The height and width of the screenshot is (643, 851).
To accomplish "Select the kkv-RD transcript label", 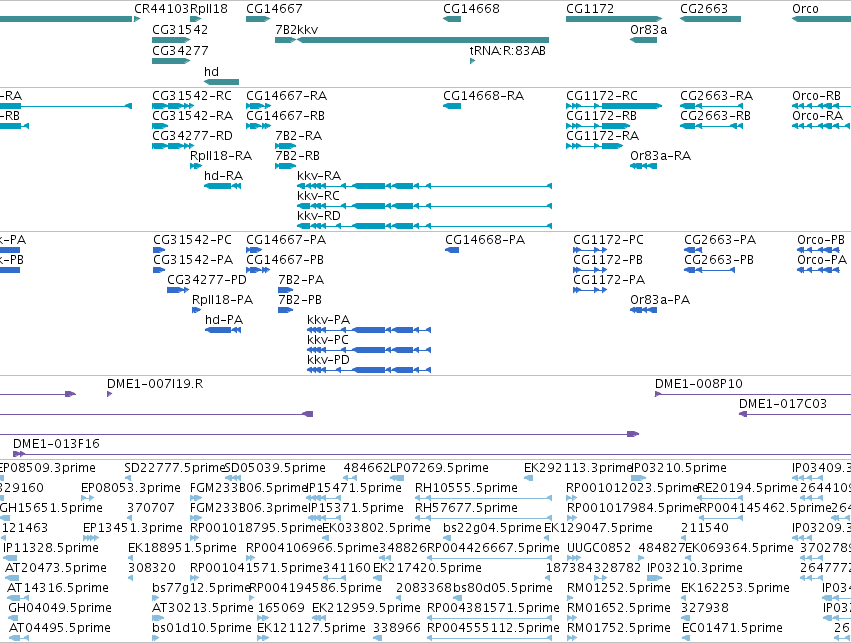I will [319, 216].
